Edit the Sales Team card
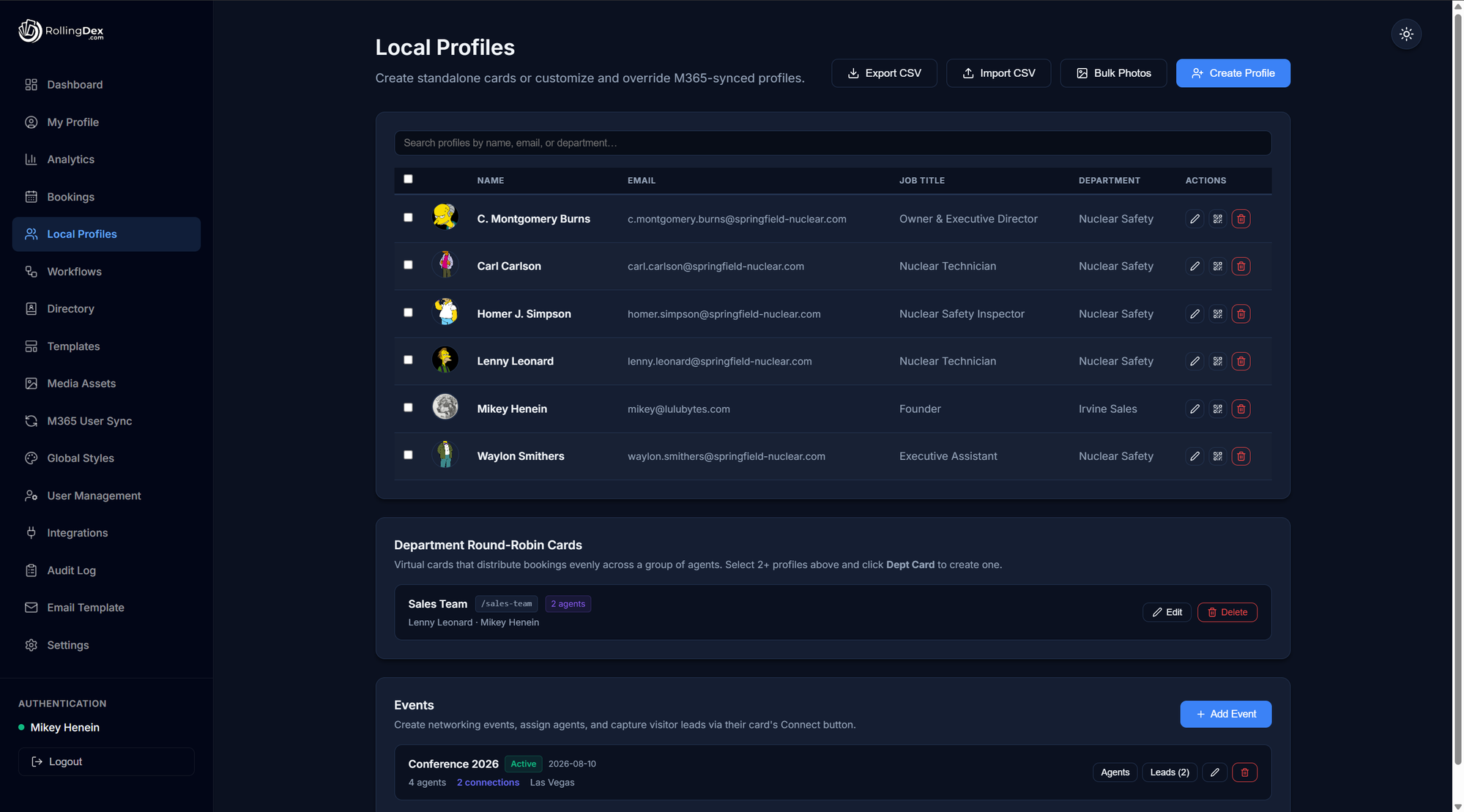The height and width of the screenshot is (812, 1464). coord(1167,612)
